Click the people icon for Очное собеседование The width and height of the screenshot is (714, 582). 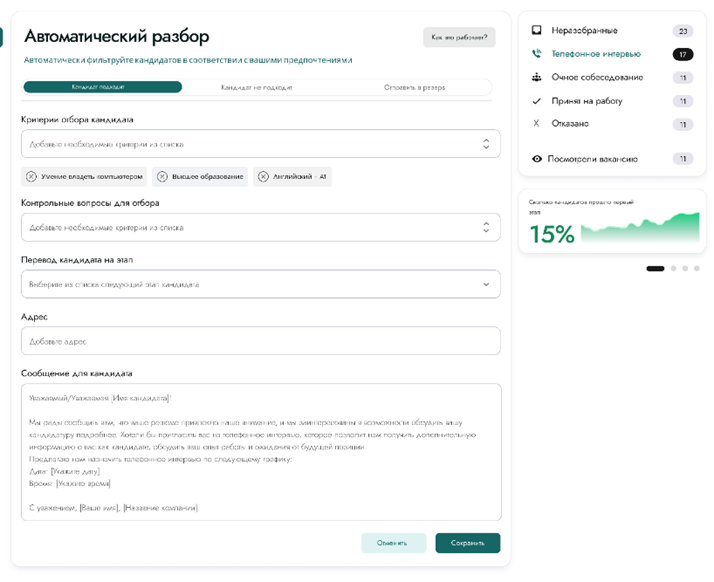[x=537, y=77]
